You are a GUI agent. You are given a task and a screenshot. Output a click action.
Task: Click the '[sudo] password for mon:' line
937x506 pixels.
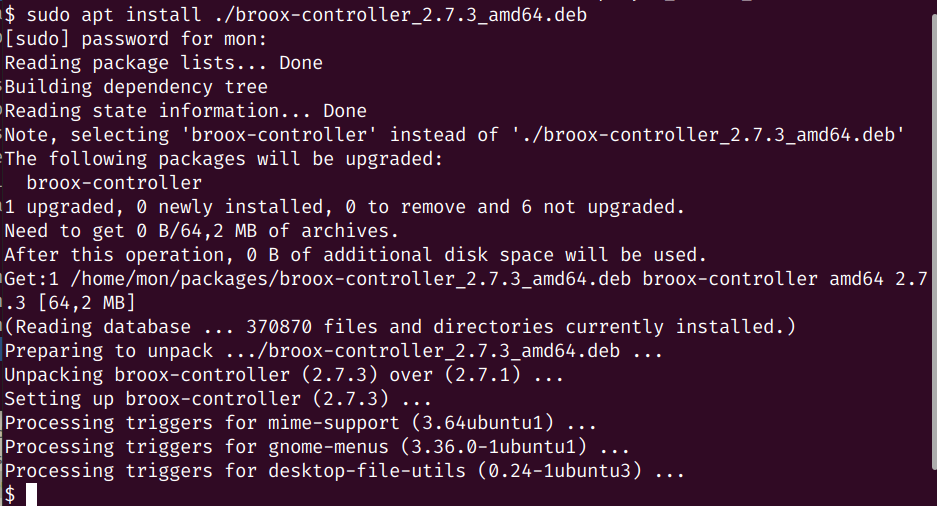point(136,39)
